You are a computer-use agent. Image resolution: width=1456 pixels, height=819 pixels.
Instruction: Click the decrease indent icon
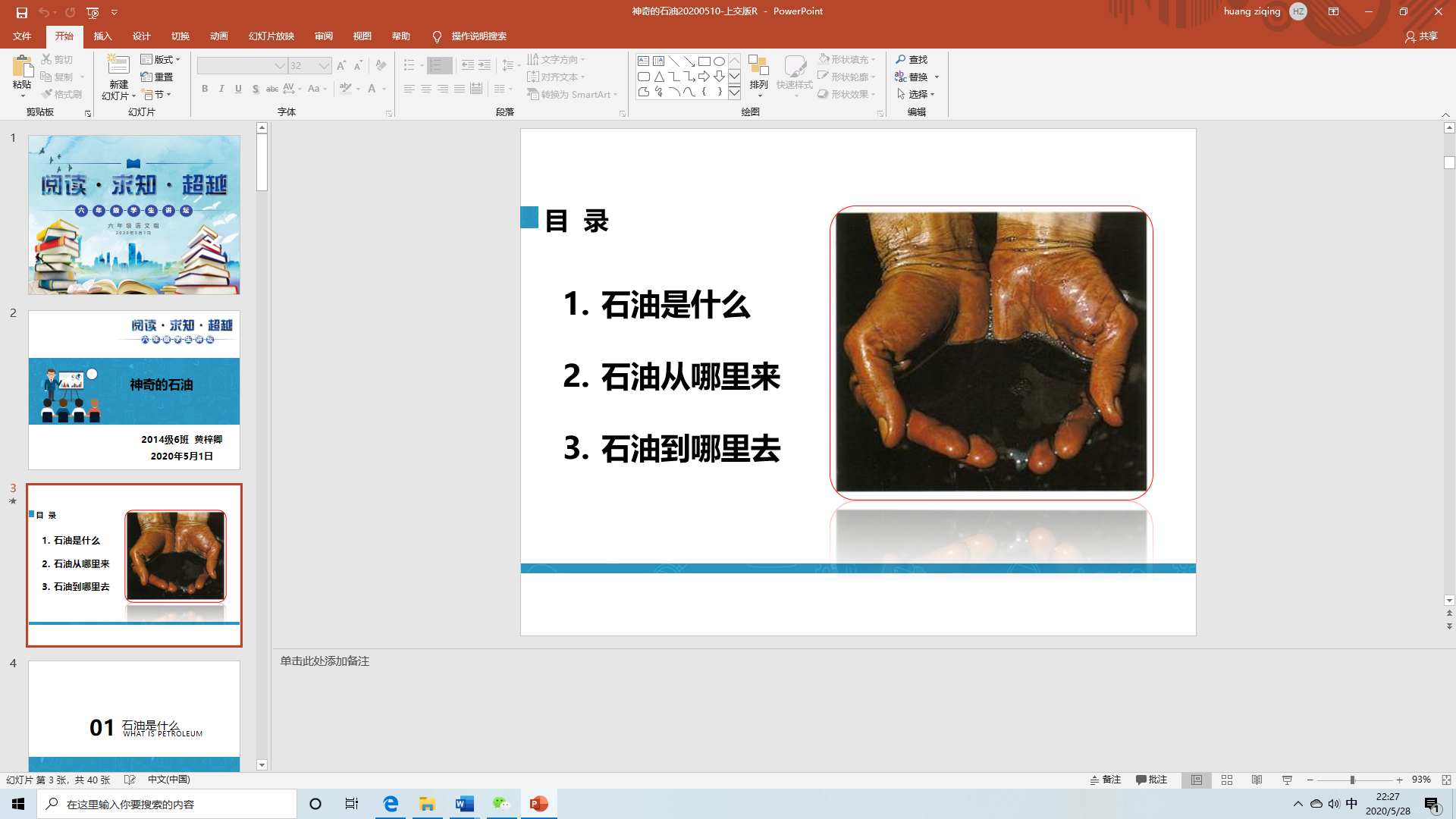[x=468, y=65]
